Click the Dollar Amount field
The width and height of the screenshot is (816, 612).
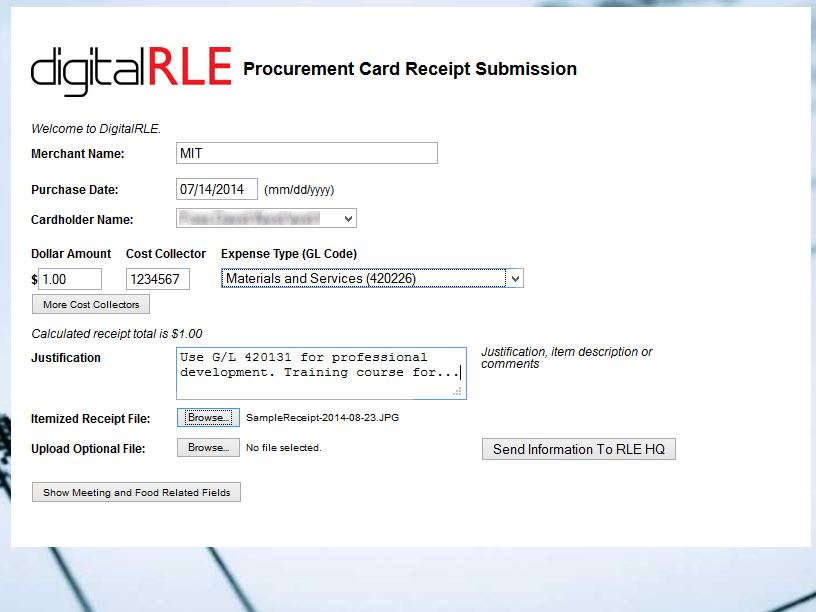tap(70, 279)
